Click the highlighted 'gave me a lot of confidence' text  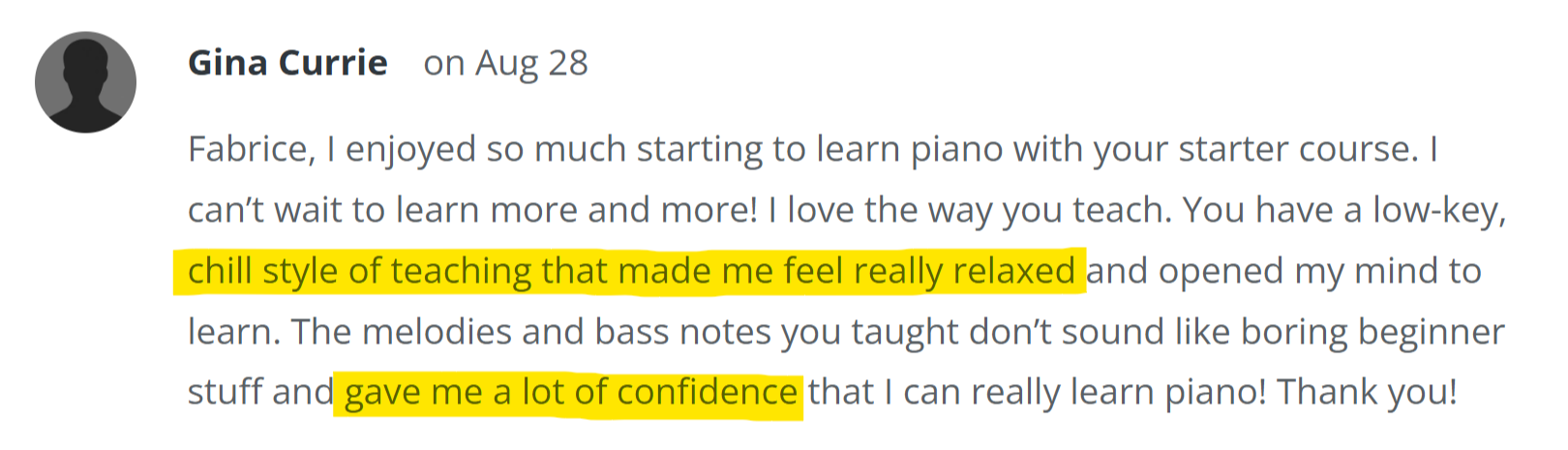point(571,392)
